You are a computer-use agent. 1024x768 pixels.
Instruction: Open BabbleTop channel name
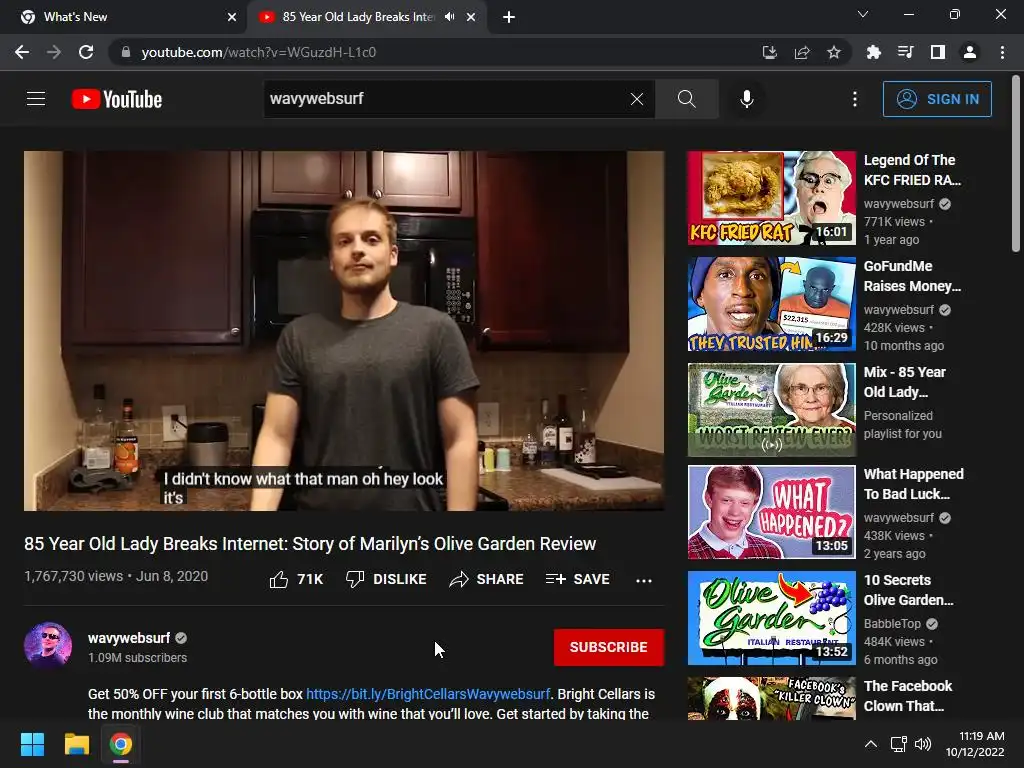(x=892, y=624)
